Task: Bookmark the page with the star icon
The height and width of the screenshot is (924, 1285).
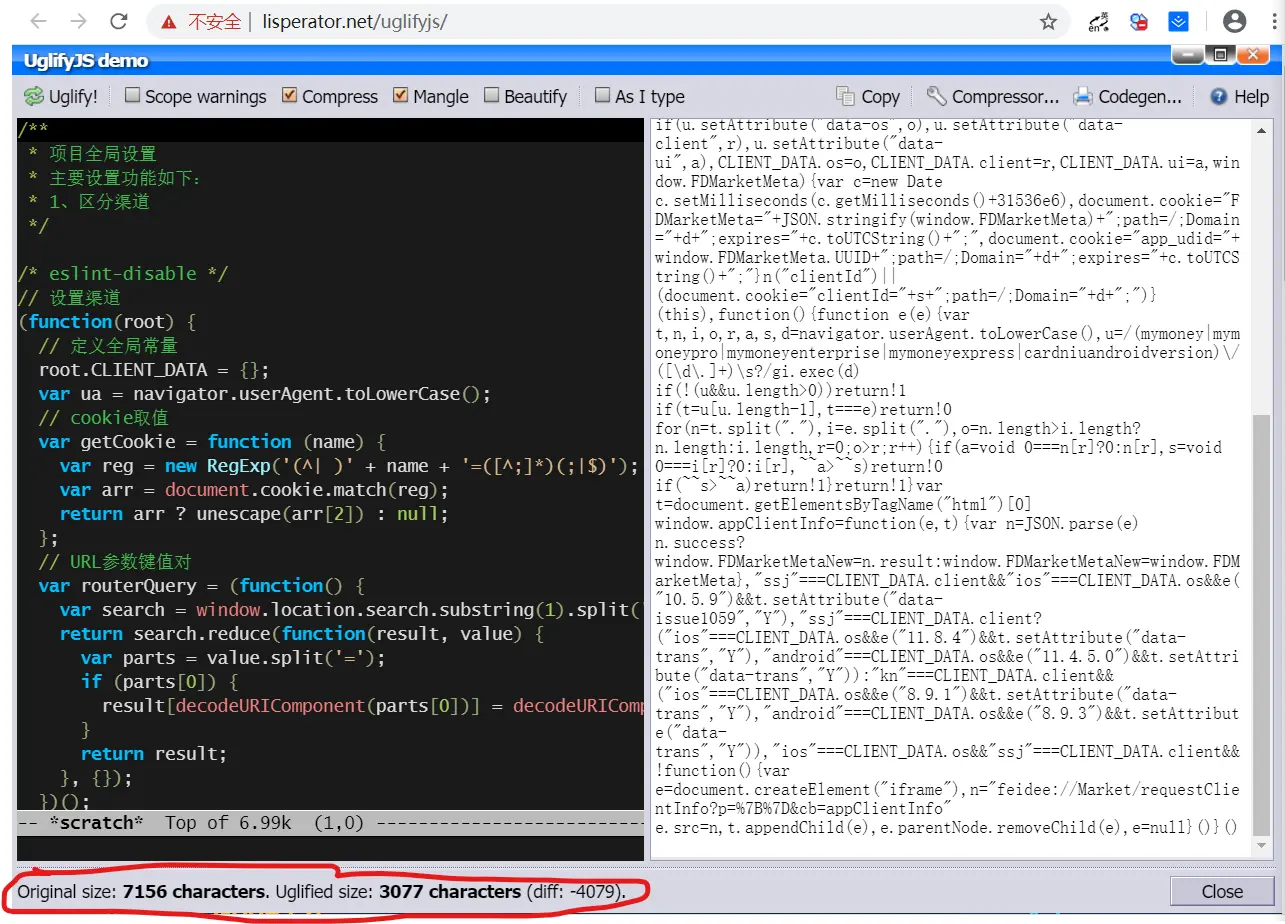Action: tap(1048, 21)
